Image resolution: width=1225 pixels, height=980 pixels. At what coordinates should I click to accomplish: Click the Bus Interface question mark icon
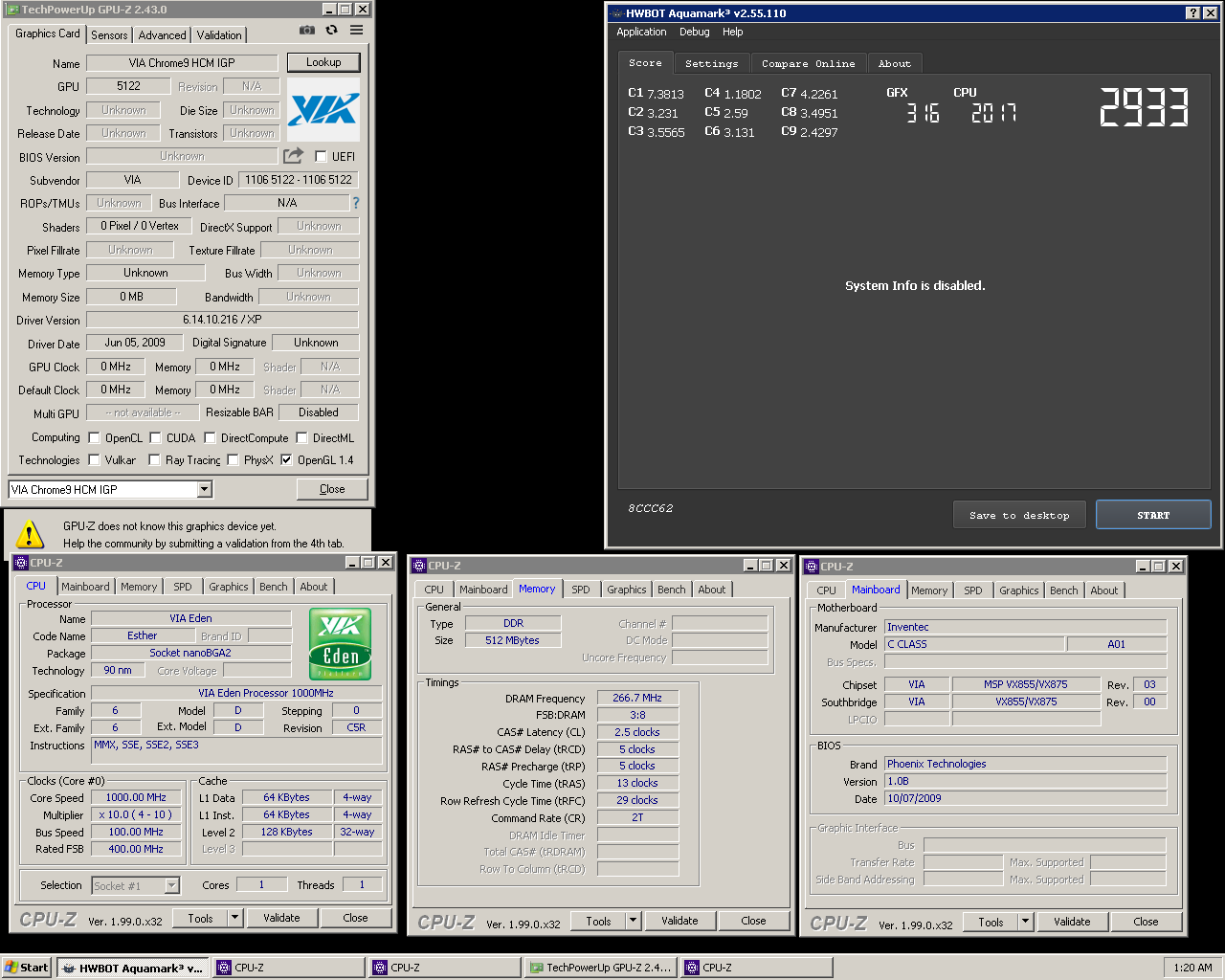[x=356, y=203]
